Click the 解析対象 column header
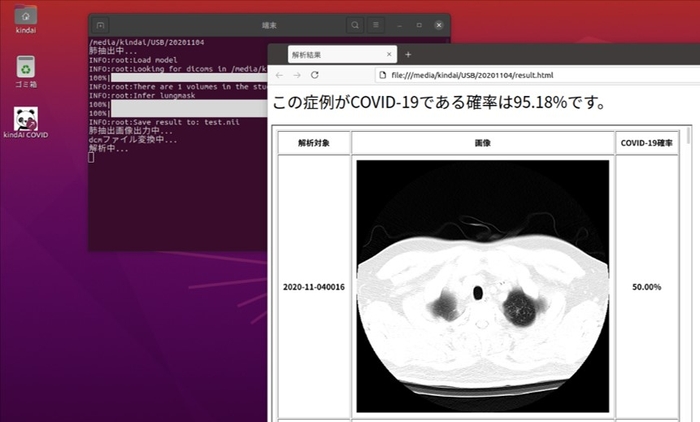Viewport: 700px width, 422px height. (x=313, y=143)
